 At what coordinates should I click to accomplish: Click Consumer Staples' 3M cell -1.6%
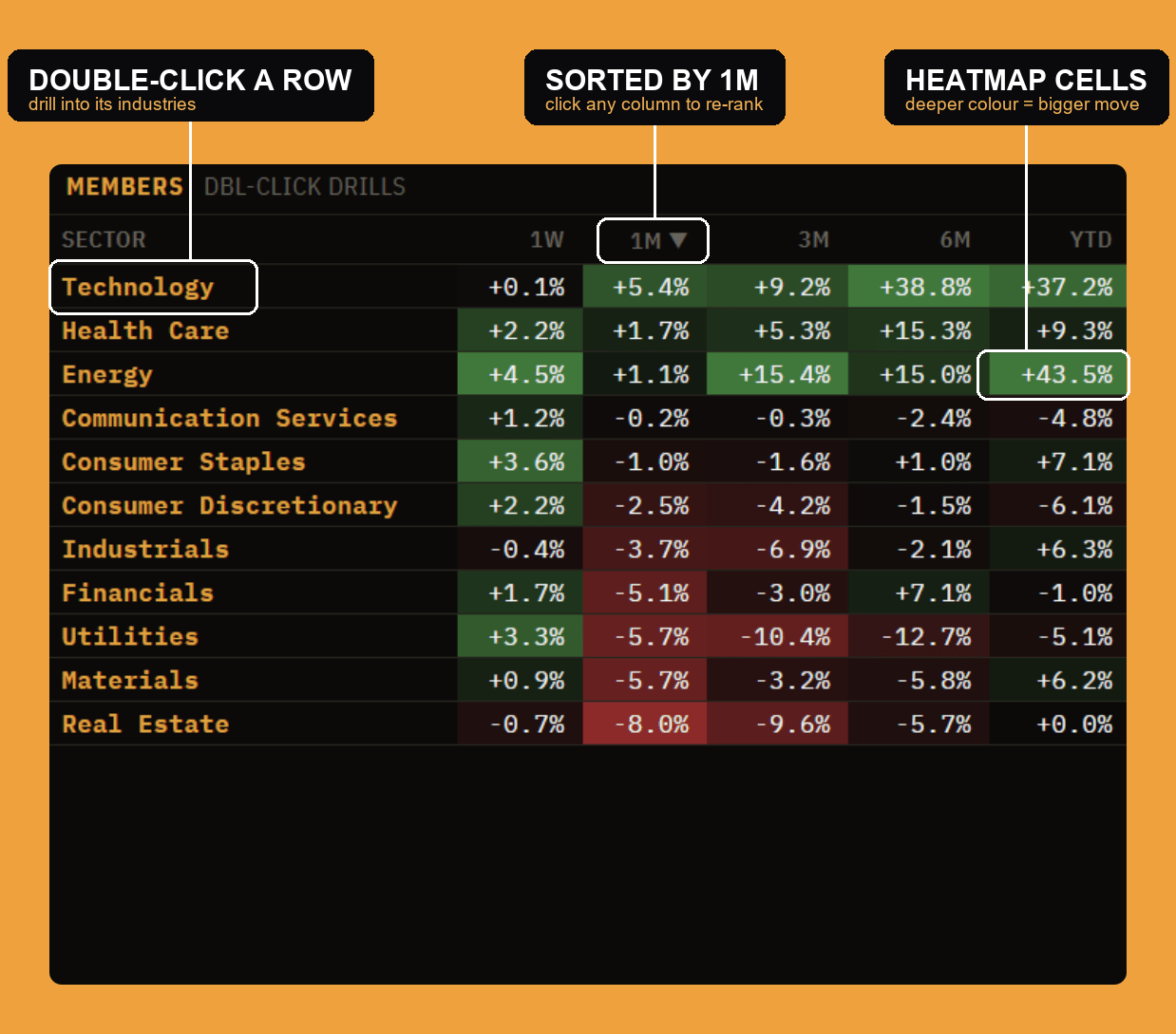tap(777, 461)
